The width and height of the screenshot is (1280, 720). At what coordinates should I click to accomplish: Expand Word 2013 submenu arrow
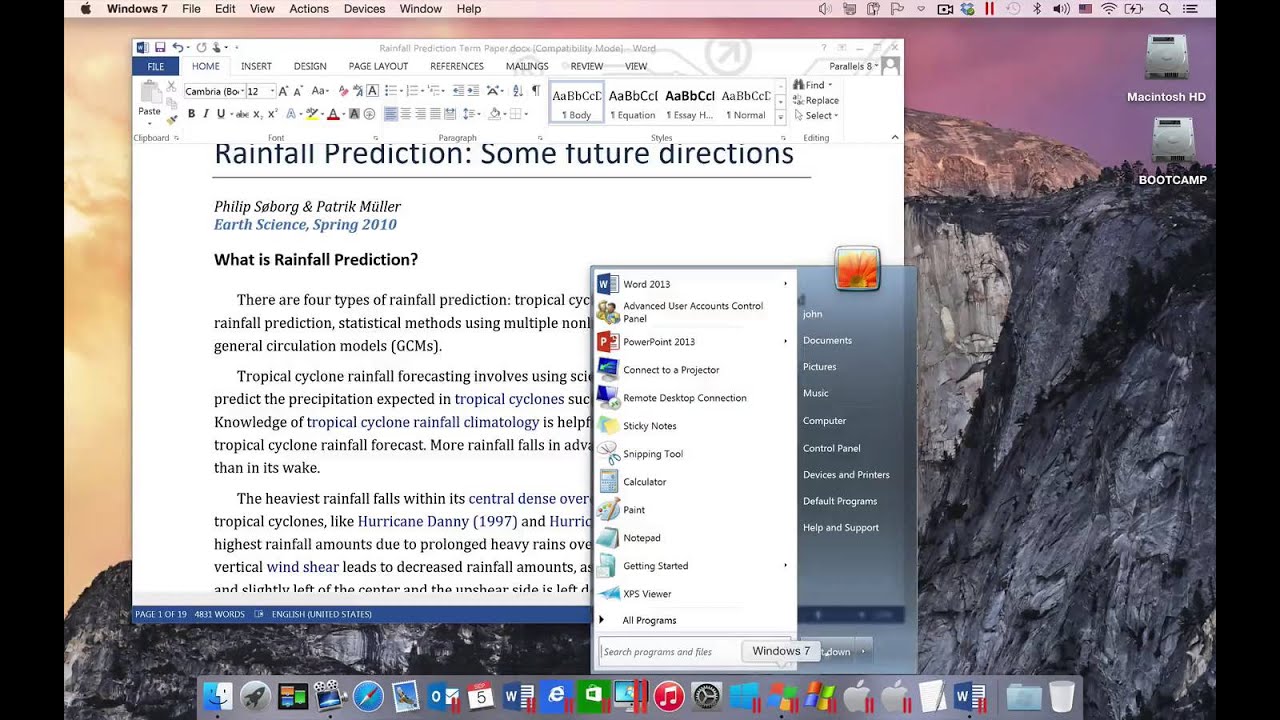point(785,284)
